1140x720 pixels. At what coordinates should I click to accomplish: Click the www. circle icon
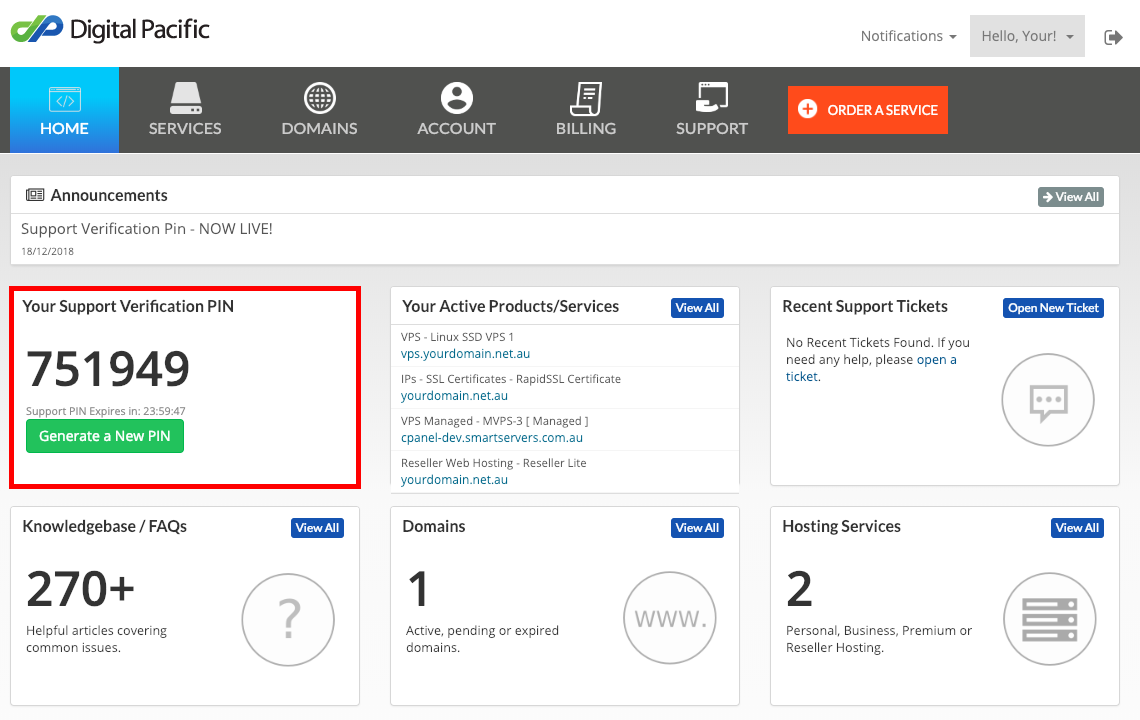670,618
